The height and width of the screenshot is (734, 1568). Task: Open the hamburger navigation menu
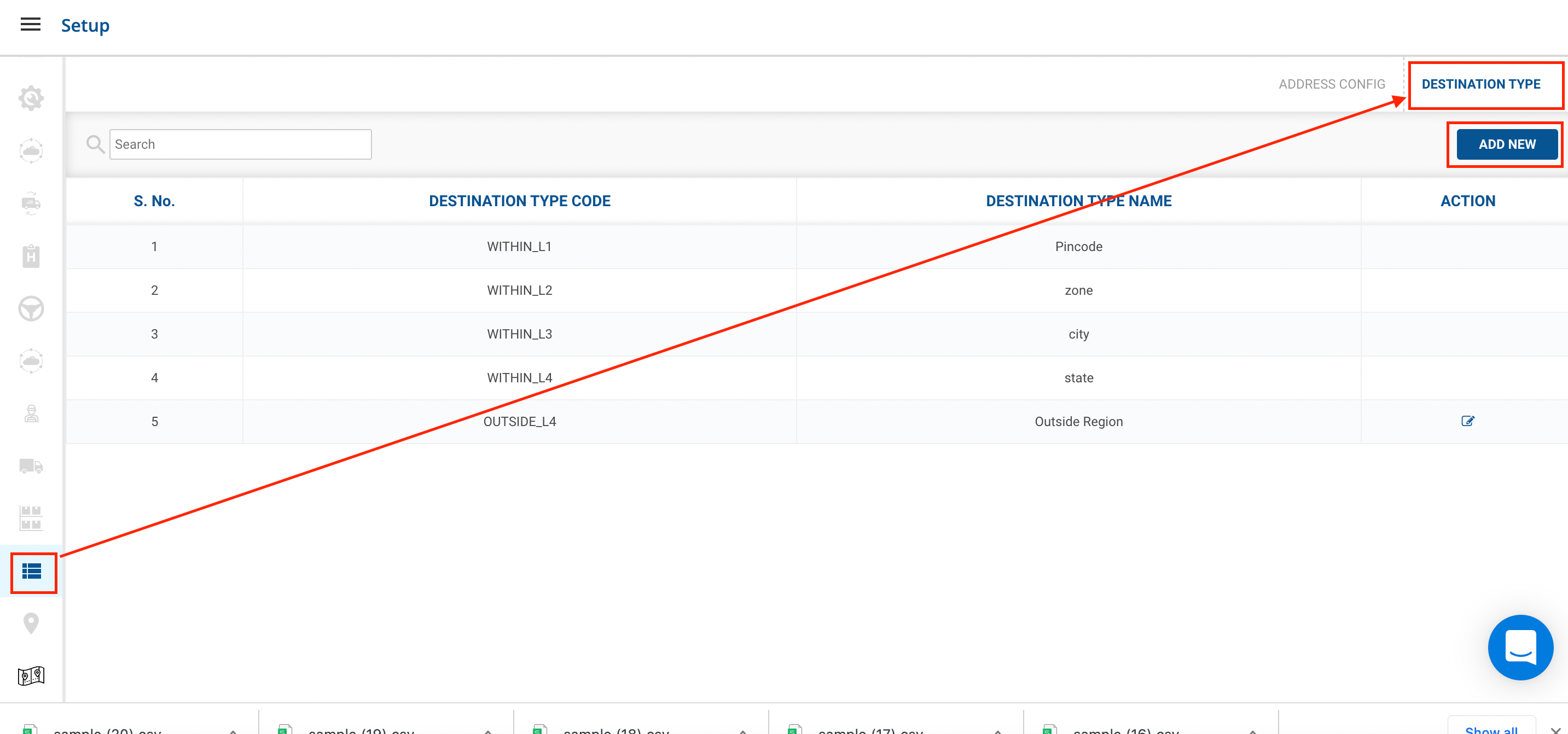[31, 25]
